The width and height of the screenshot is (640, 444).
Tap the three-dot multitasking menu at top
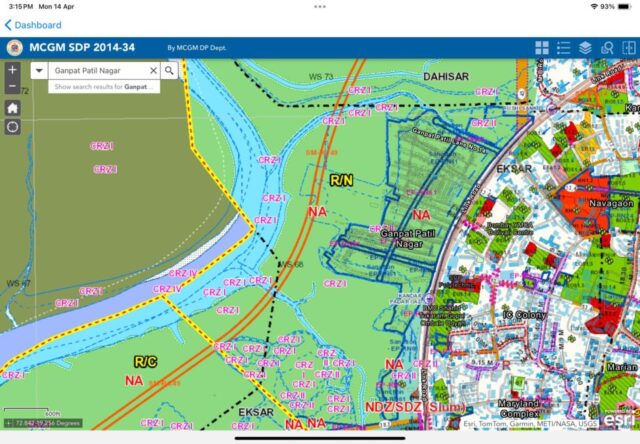tap(320, 6)
